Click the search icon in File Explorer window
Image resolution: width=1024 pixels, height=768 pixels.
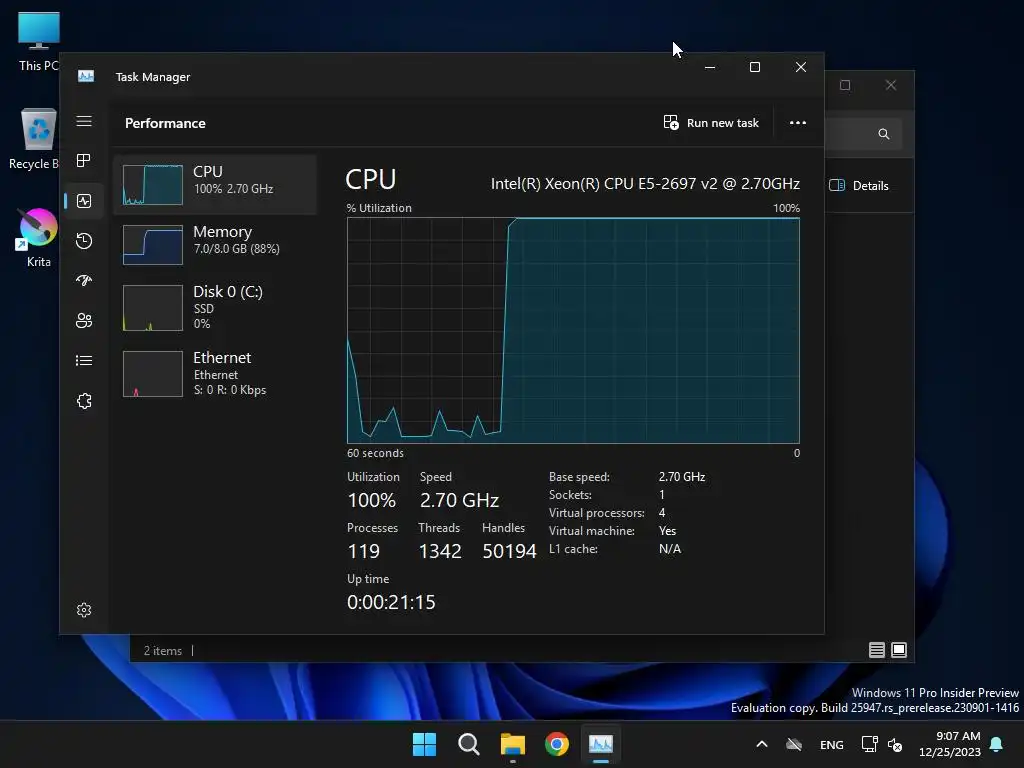pos(884,134)
